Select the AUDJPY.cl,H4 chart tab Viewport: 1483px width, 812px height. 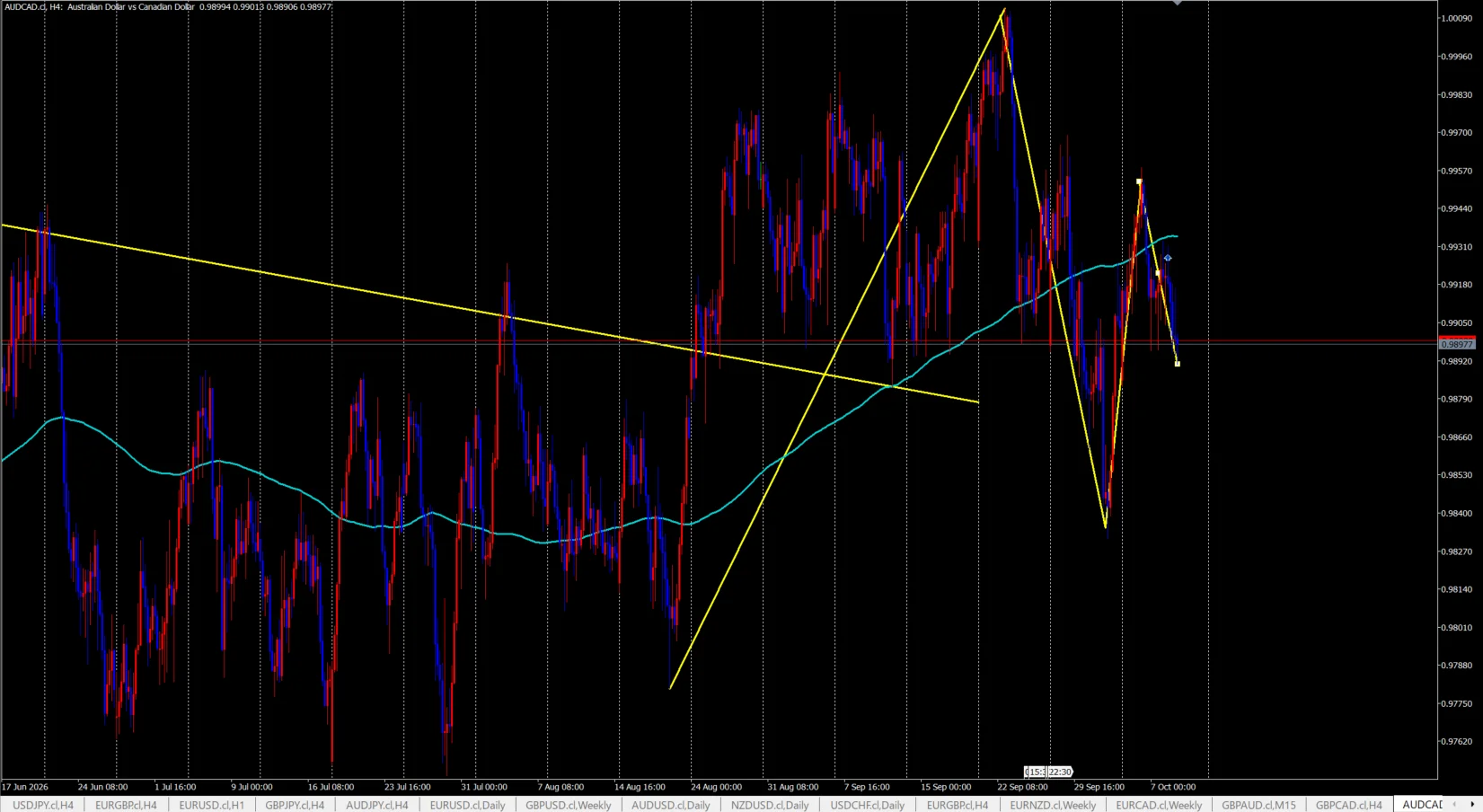pos(377,805)
